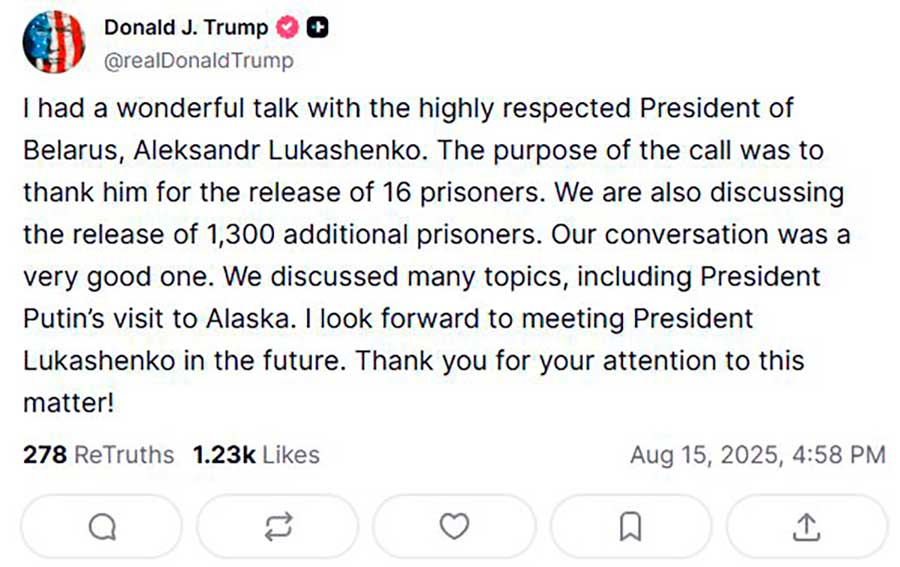Image resolution: width=900 pixels, height=567 pixels.
Task: Click the @realDonaldTrump handle
Action: coord(198,61)
